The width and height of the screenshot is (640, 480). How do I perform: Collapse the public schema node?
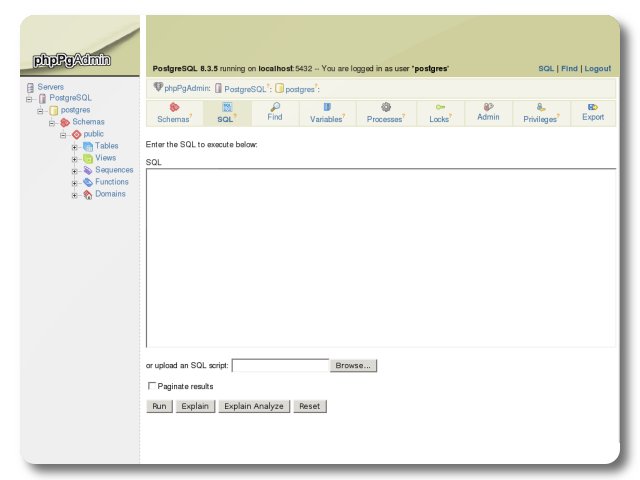tap(63, 135)
